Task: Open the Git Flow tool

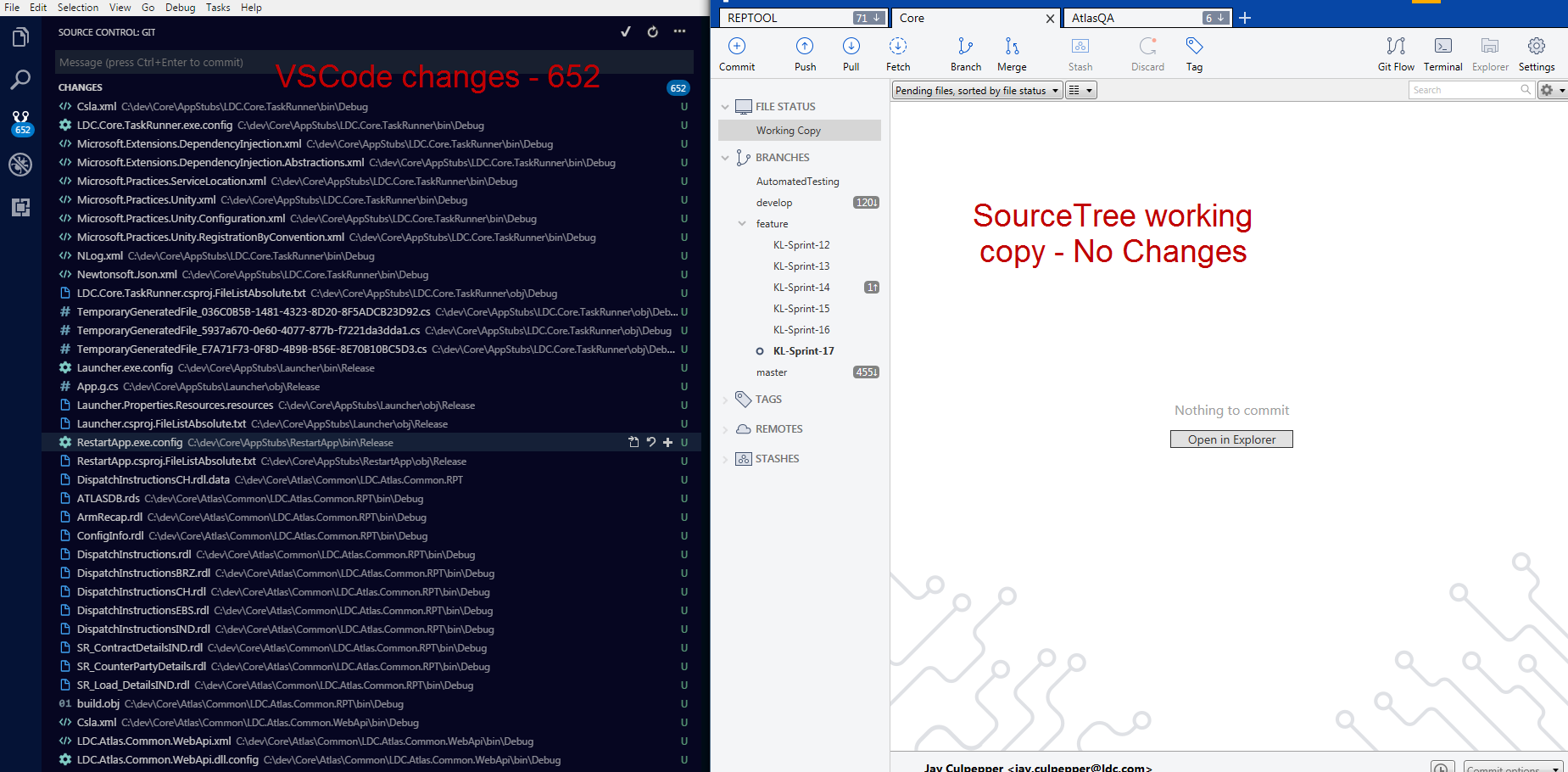Action: coord(1395,53)
